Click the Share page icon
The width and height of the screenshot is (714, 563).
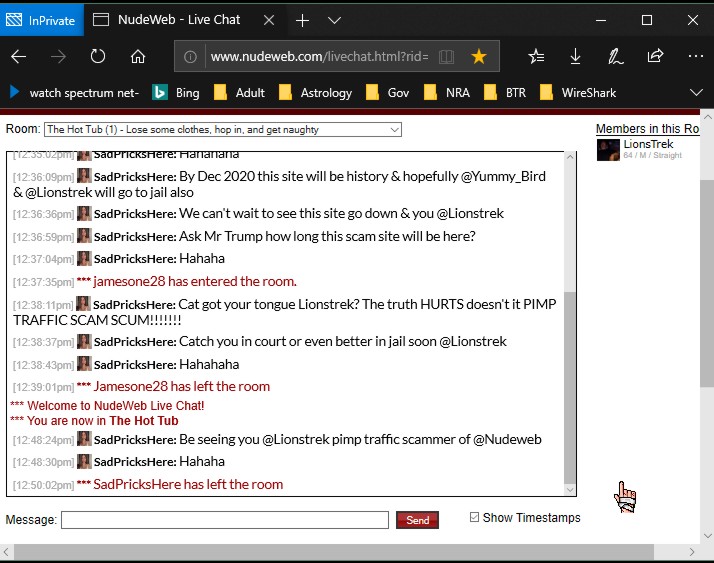coord(656,56)
